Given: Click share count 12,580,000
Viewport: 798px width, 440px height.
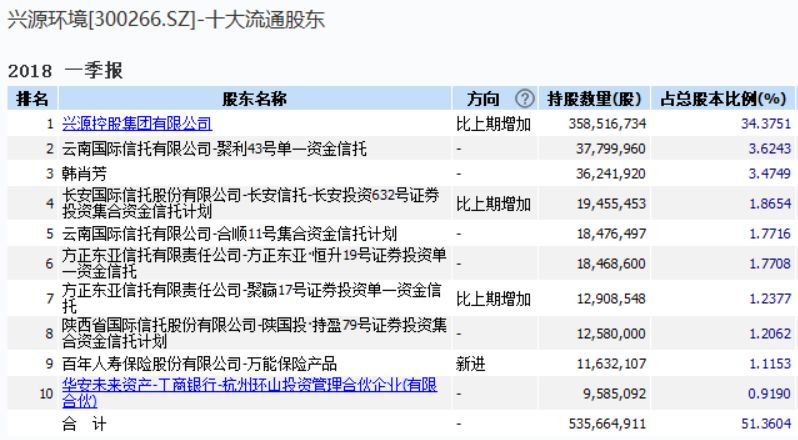Looking at the screenshot, I should (x=611, y=333).
